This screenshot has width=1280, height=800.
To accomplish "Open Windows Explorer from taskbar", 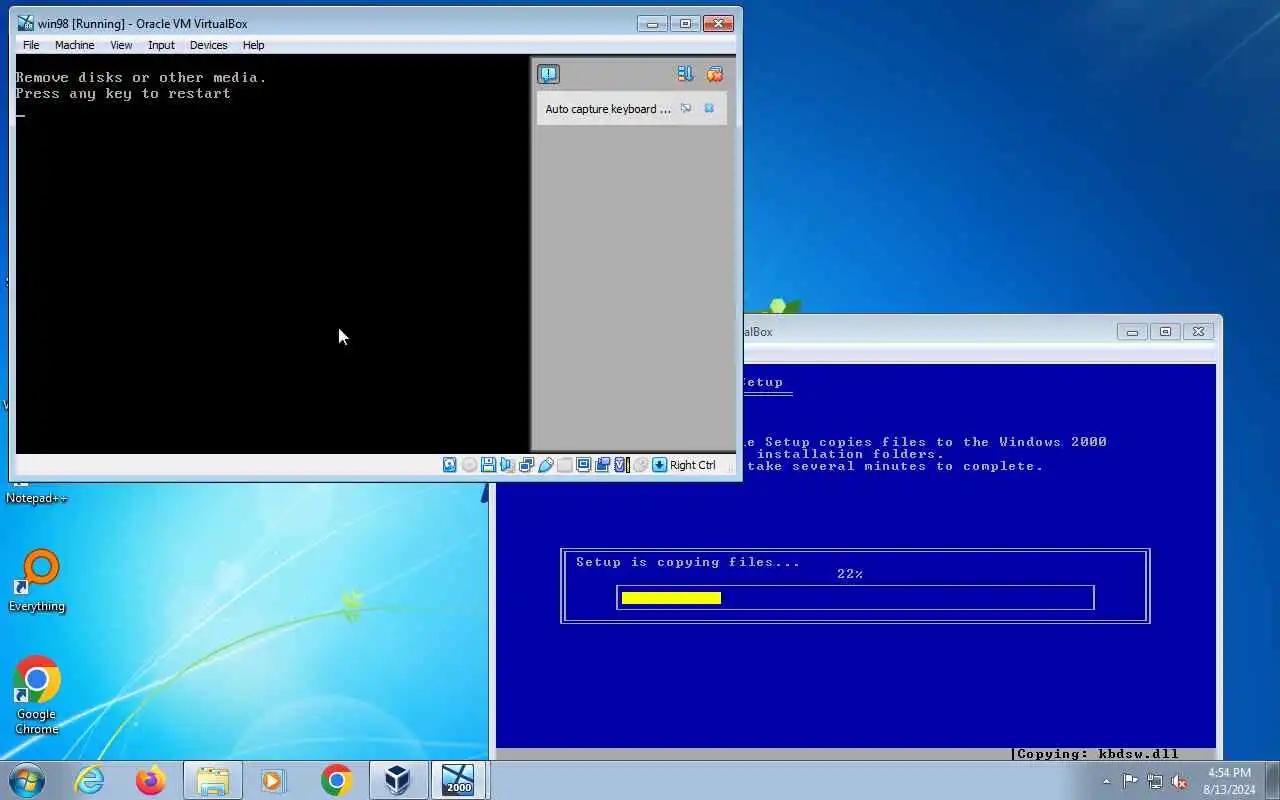I will click(213, 780).
